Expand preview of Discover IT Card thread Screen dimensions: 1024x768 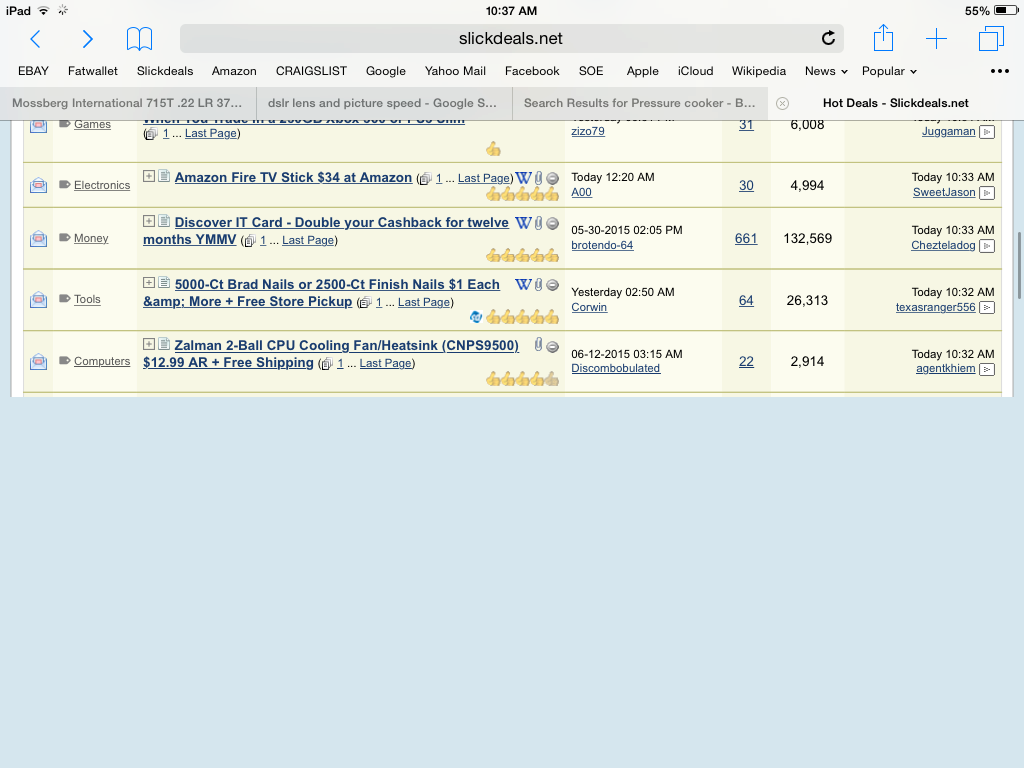[149, 221]
